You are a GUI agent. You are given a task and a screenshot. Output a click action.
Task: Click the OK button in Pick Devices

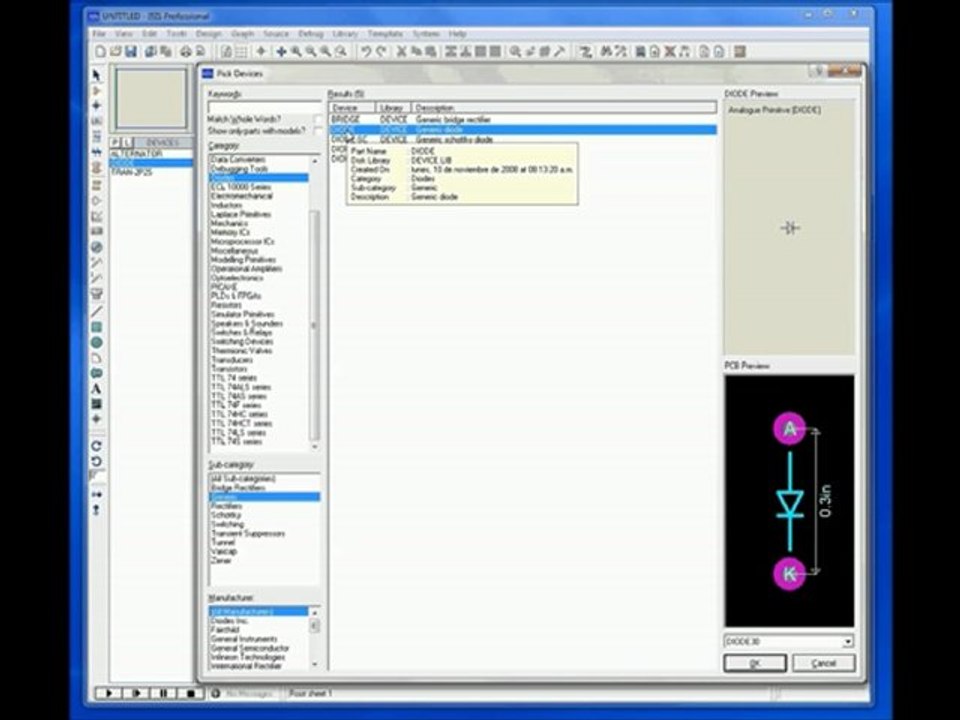tap(755, 663)
